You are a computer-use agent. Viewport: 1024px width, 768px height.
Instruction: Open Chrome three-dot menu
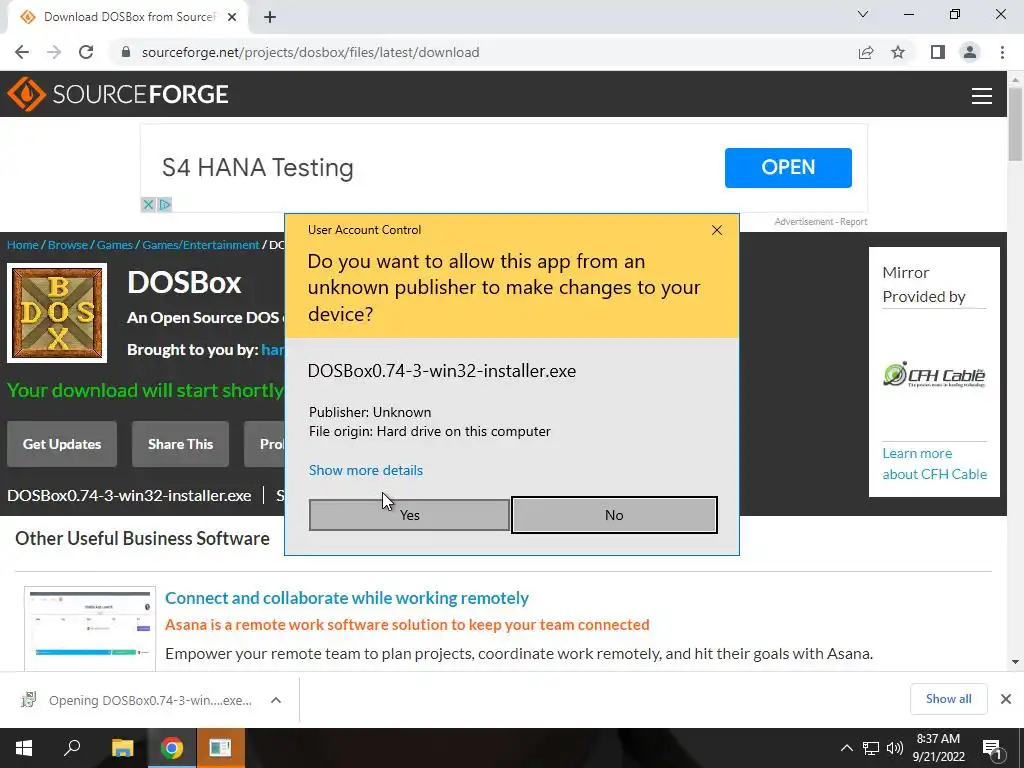click(1002, 52)
